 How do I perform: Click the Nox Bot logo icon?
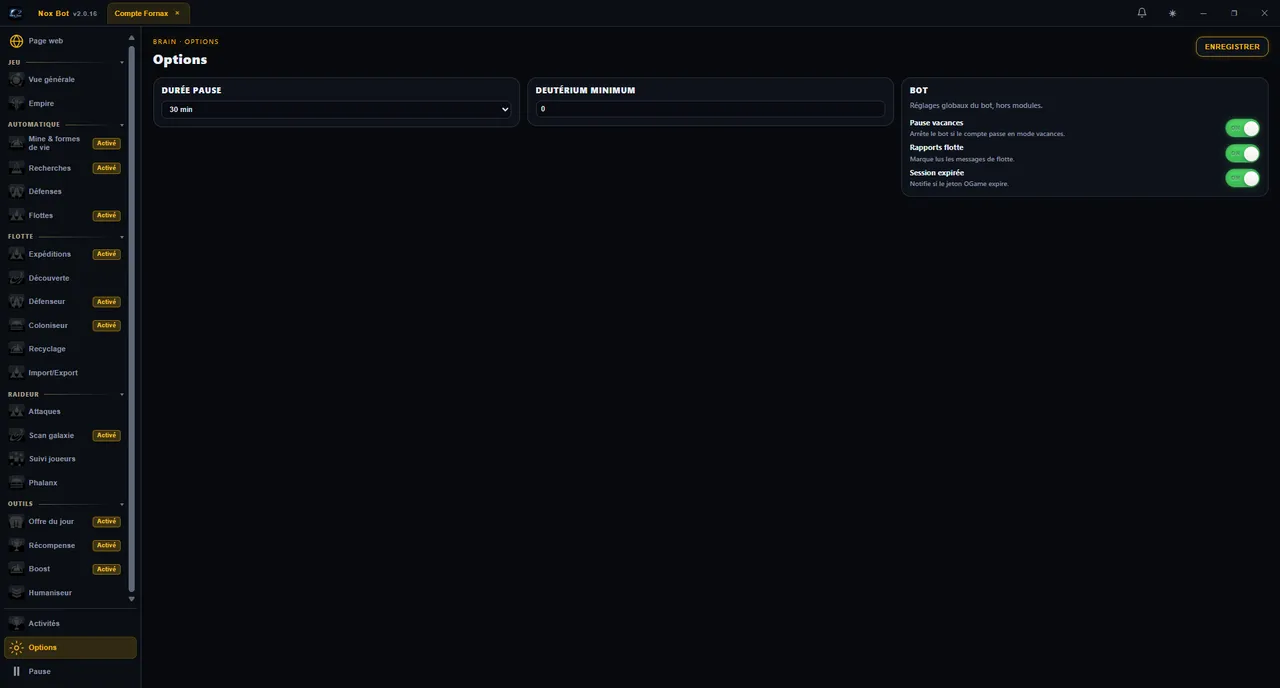[16, 13]
